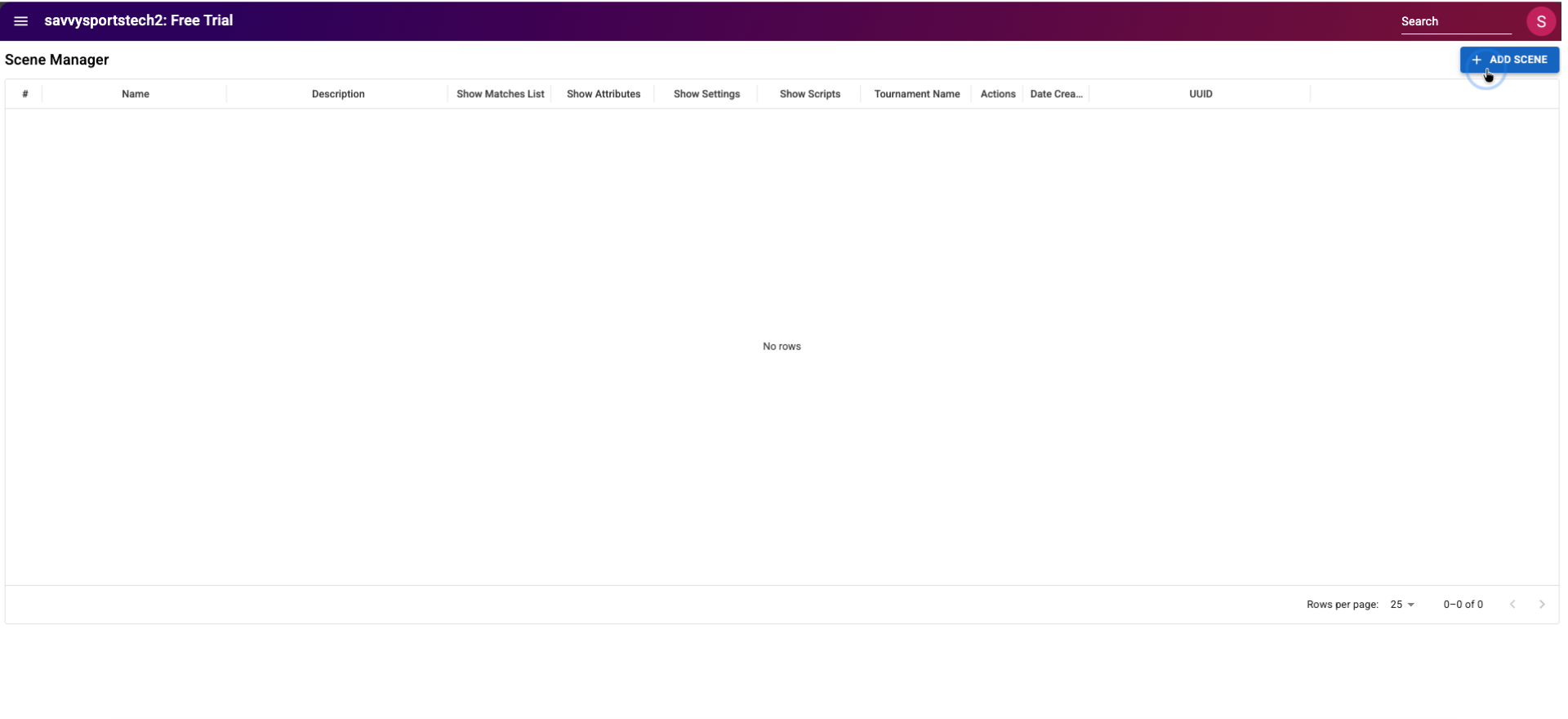Open the rows per page dropdown
Image resolution: width=1568 pixels, height=719 pixels.
(1401, 605)
